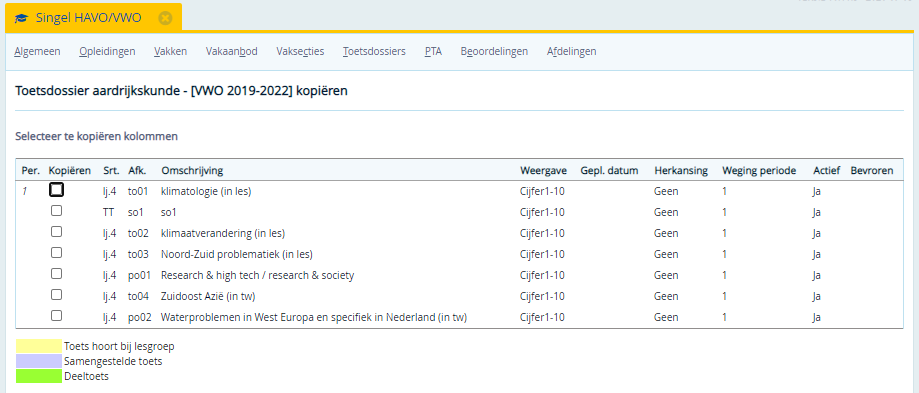
Task: Click the yellow 'Toets hoort bij lesgroep' swatch
Action: (39, 346)
